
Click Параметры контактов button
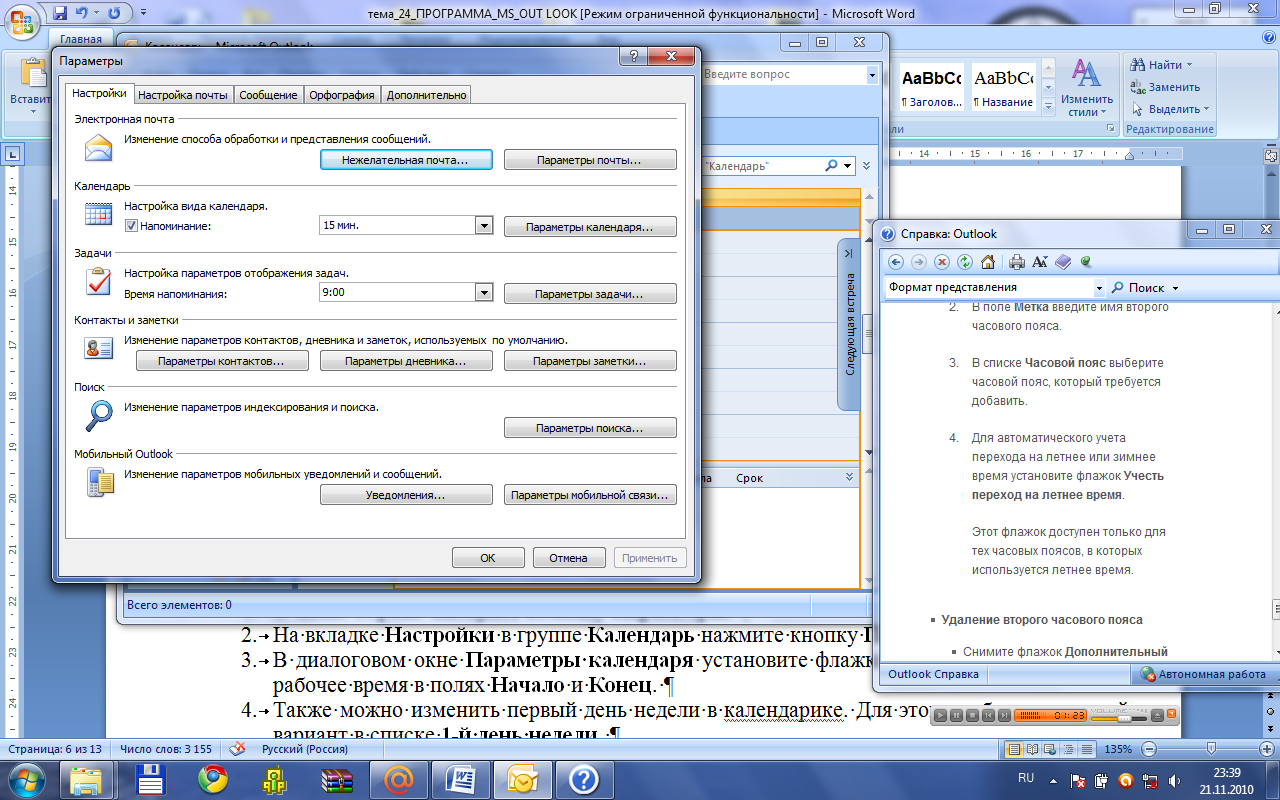(x=222, y=361)
